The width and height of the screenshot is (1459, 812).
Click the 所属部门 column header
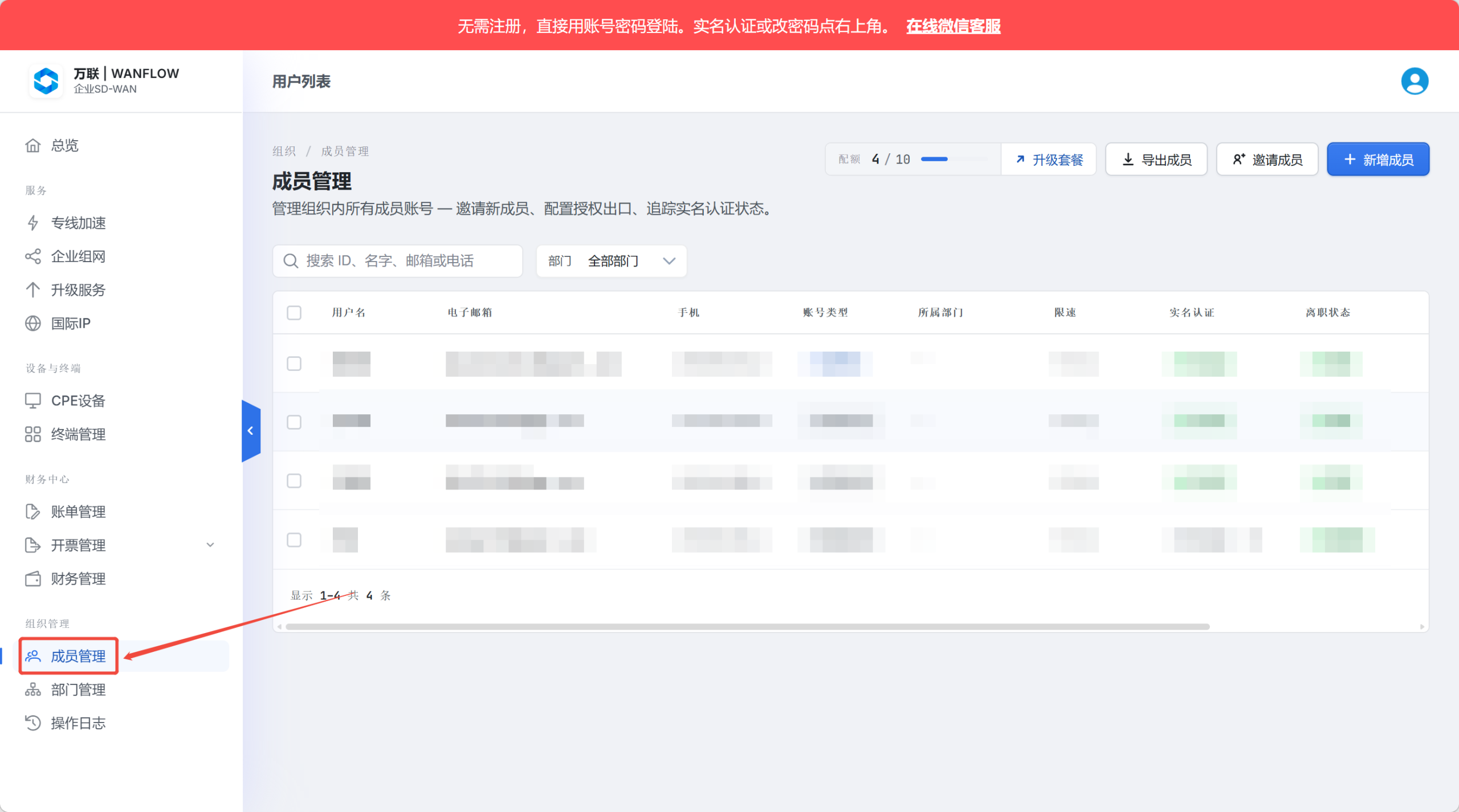940,313
